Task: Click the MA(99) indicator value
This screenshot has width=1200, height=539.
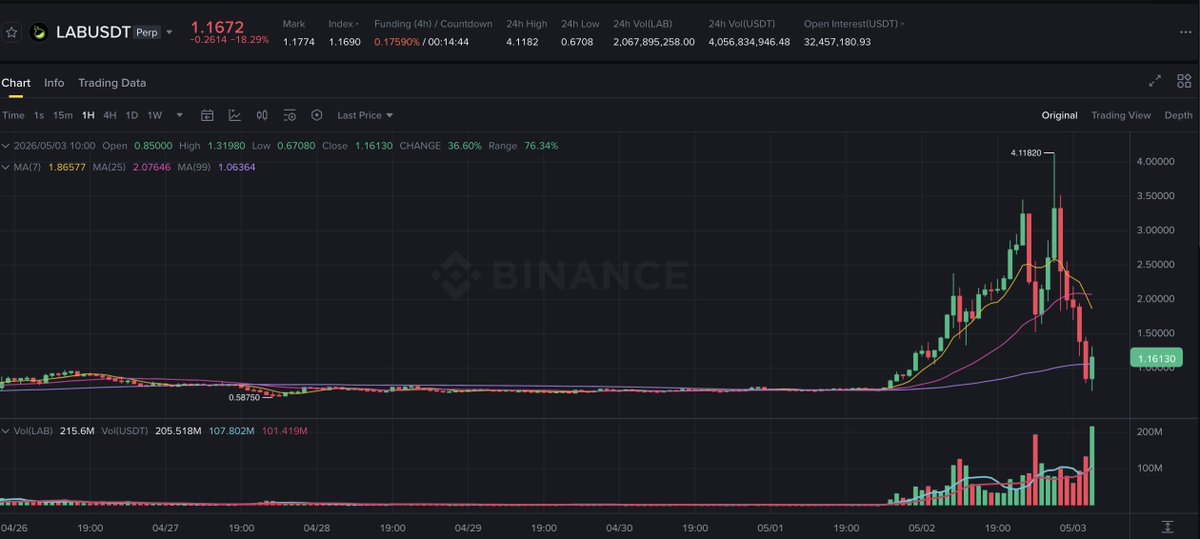Action: (x=236, y=166)
